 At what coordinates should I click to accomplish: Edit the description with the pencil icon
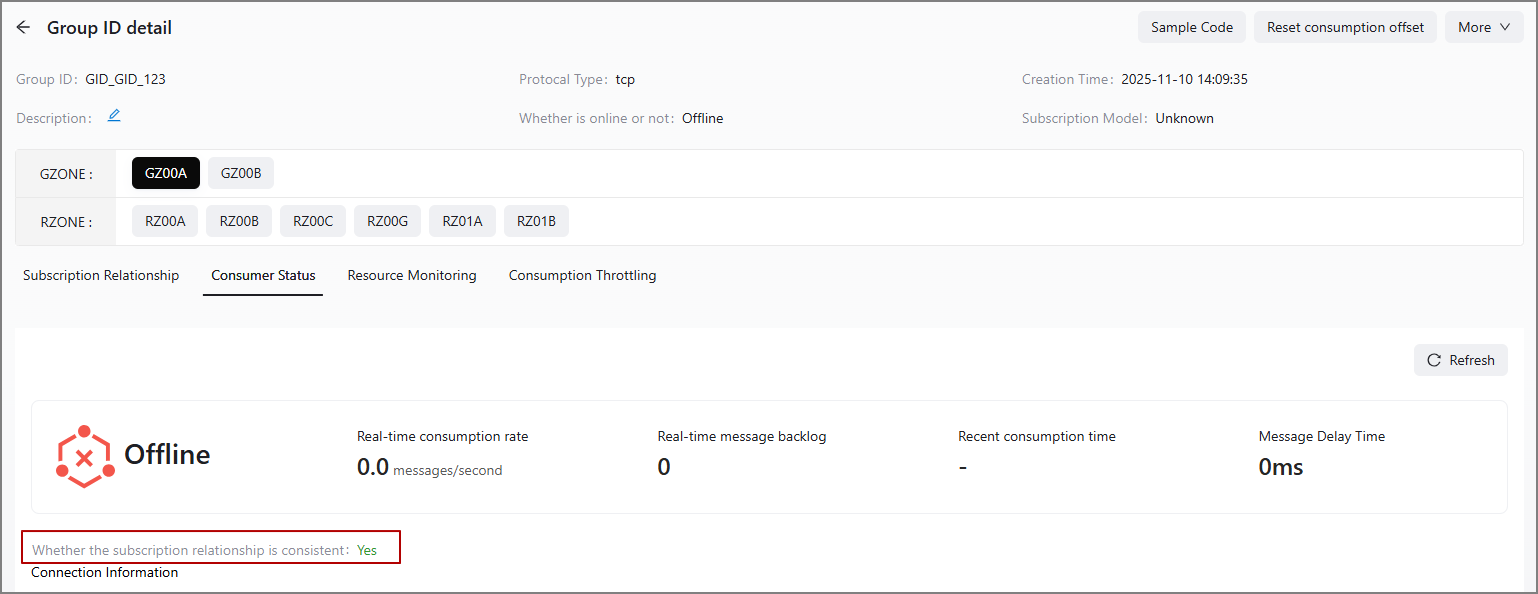(114, 116)
